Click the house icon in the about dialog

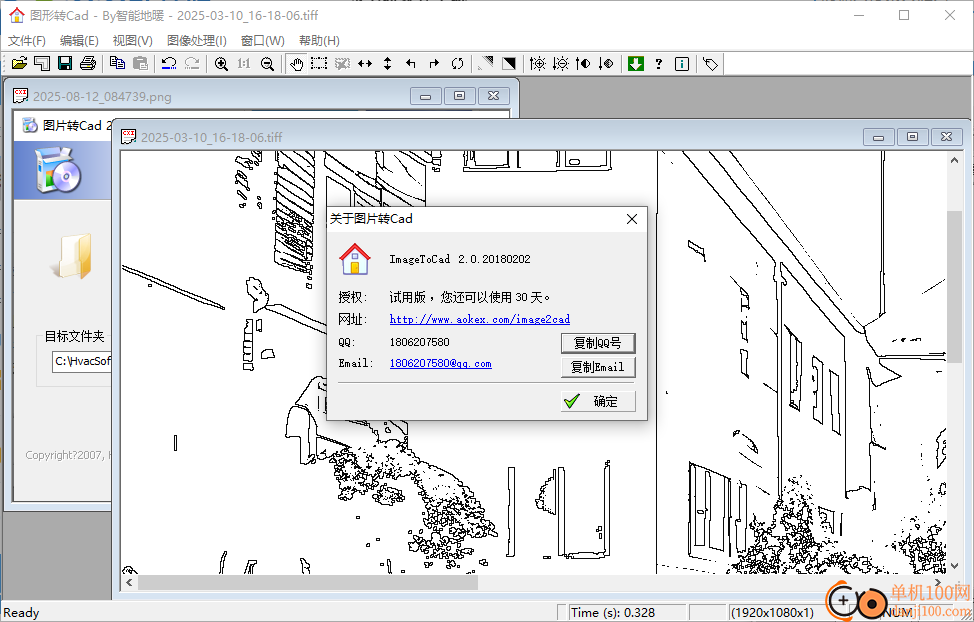pos(355,259)
